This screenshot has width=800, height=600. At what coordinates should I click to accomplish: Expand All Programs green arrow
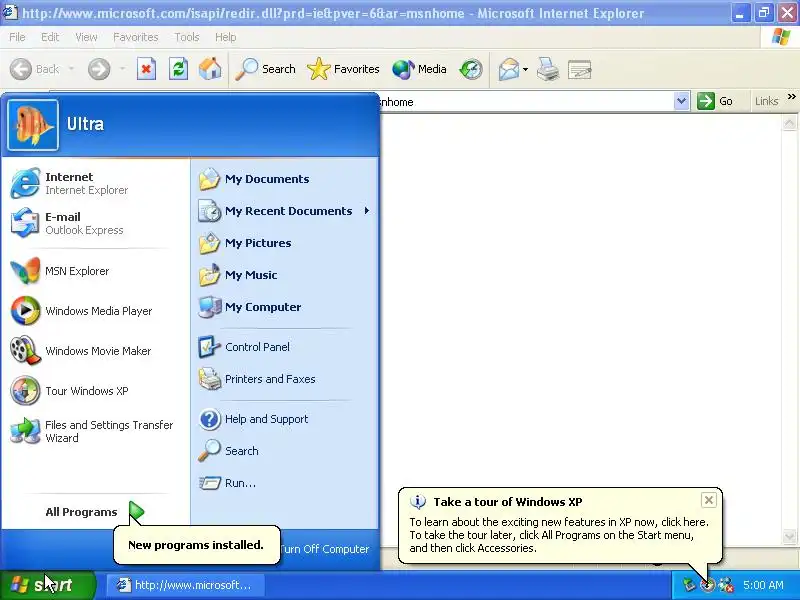point(137,511)
